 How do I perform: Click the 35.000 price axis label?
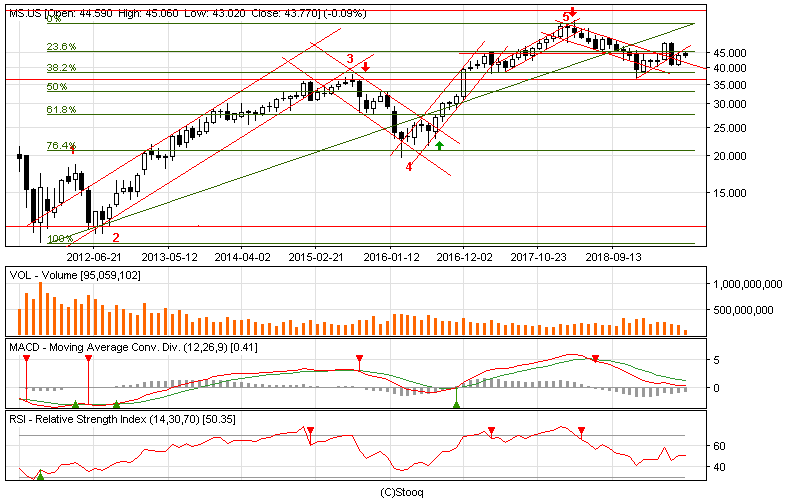[x=730, y=85]
